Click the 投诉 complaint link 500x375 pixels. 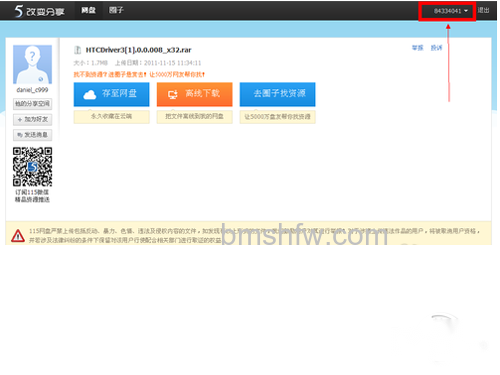[436, 48]
